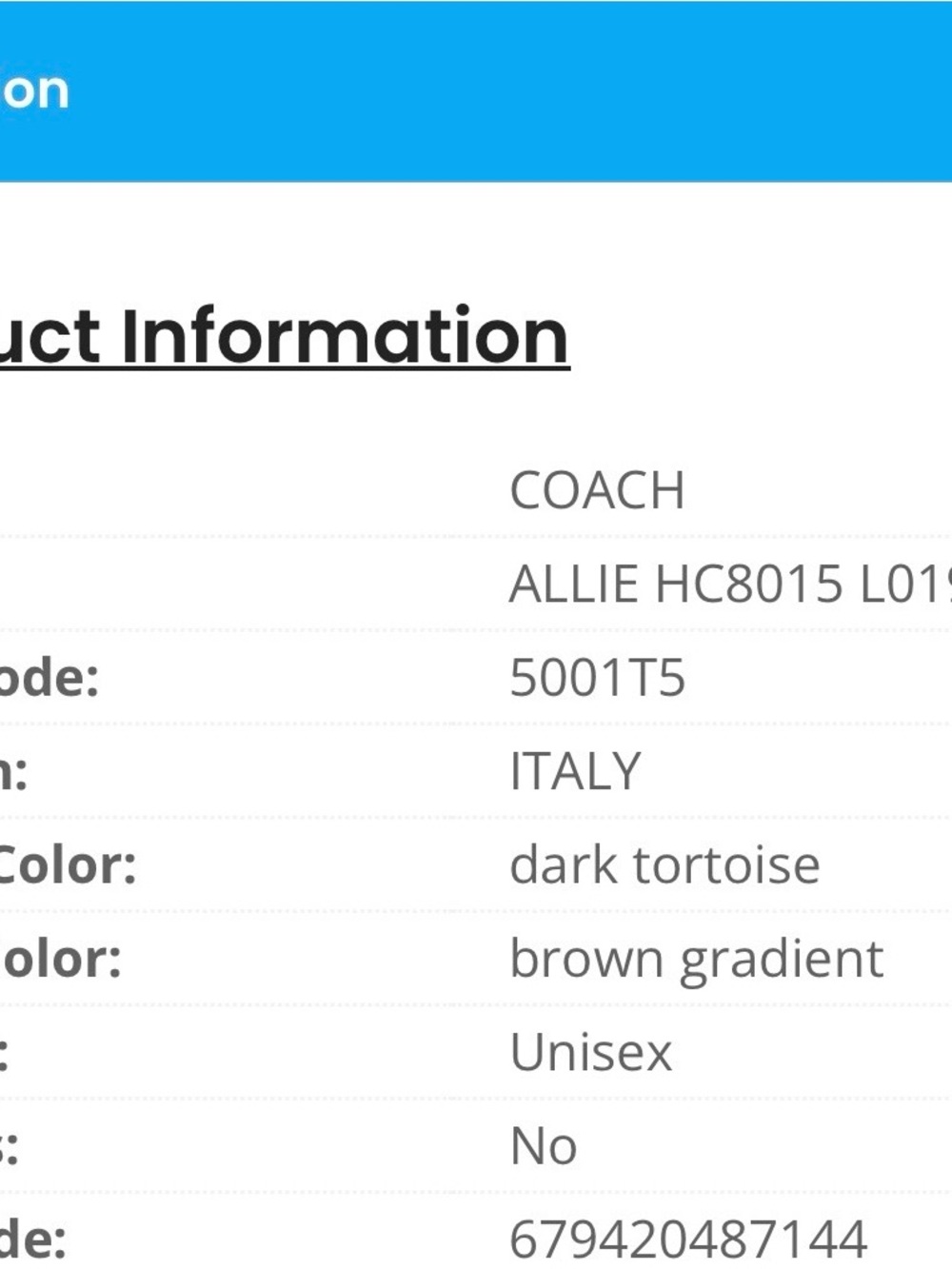The height and width of the screenshot is (1269, 952).
Task: Select the 's:' label beside No
Action: coord(9,1145)
